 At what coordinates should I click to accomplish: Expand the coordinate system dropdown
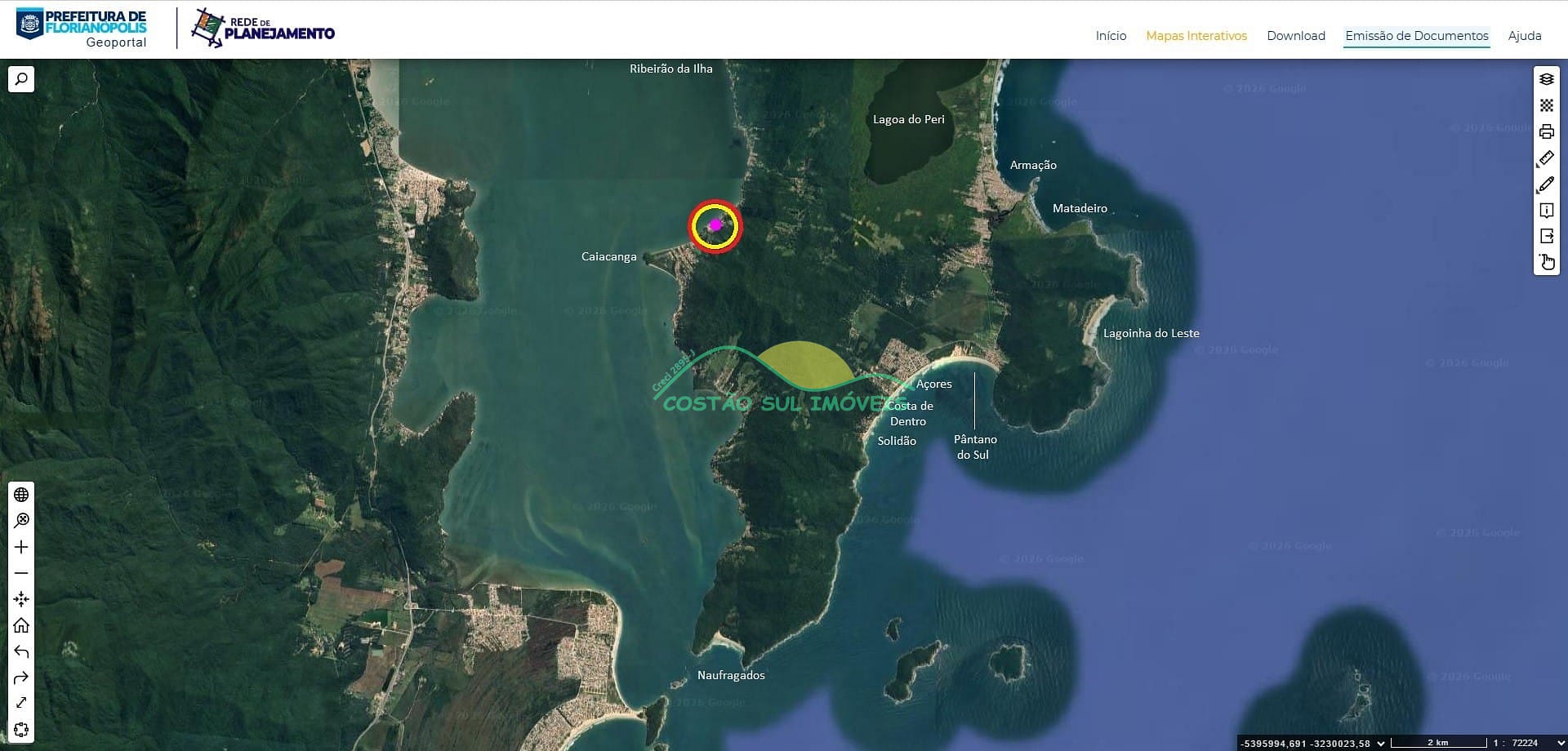tap(1380, 743)
